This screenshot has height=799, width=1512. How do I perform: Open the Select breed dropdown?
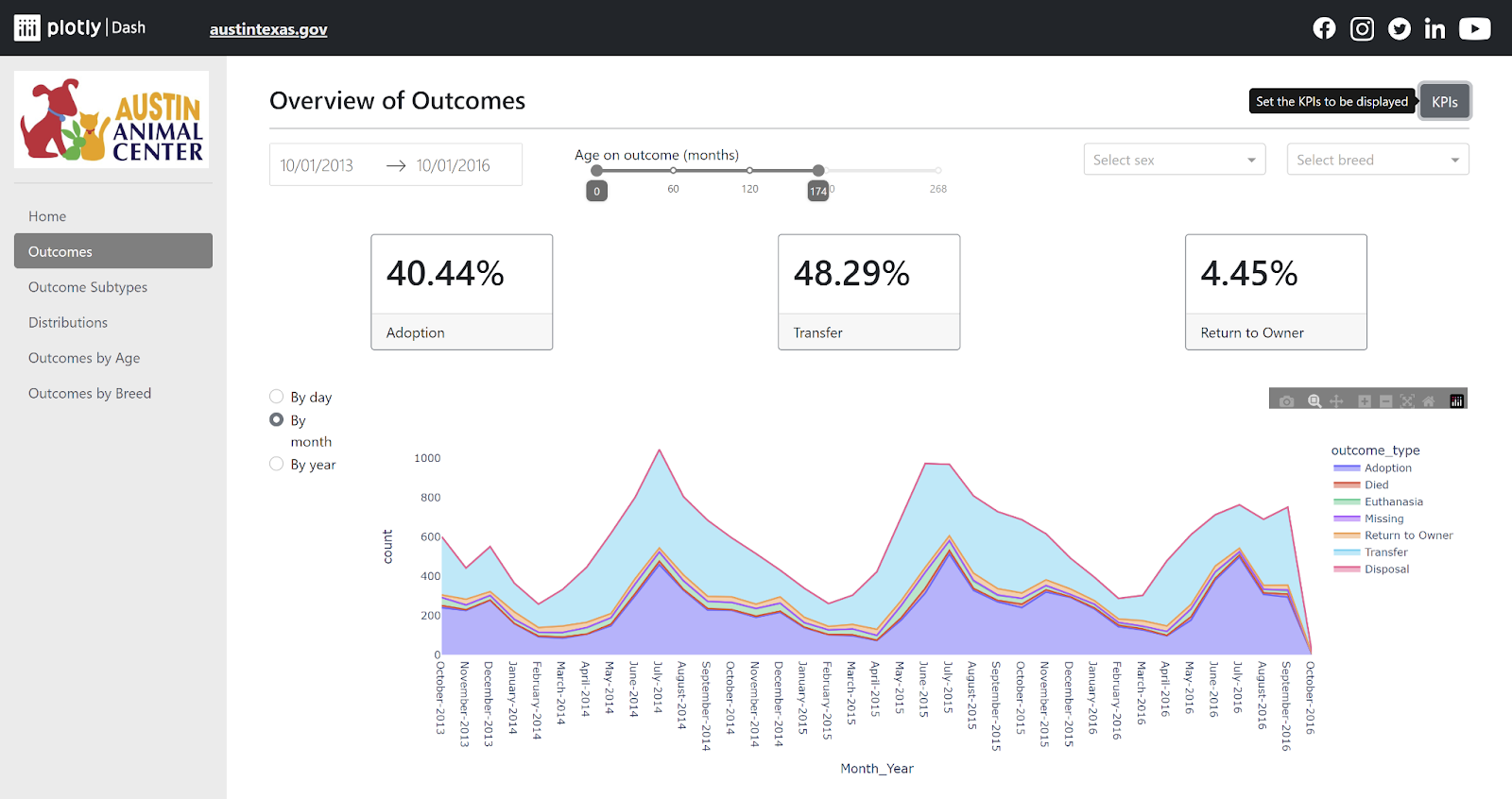(x=1378, y=160)
